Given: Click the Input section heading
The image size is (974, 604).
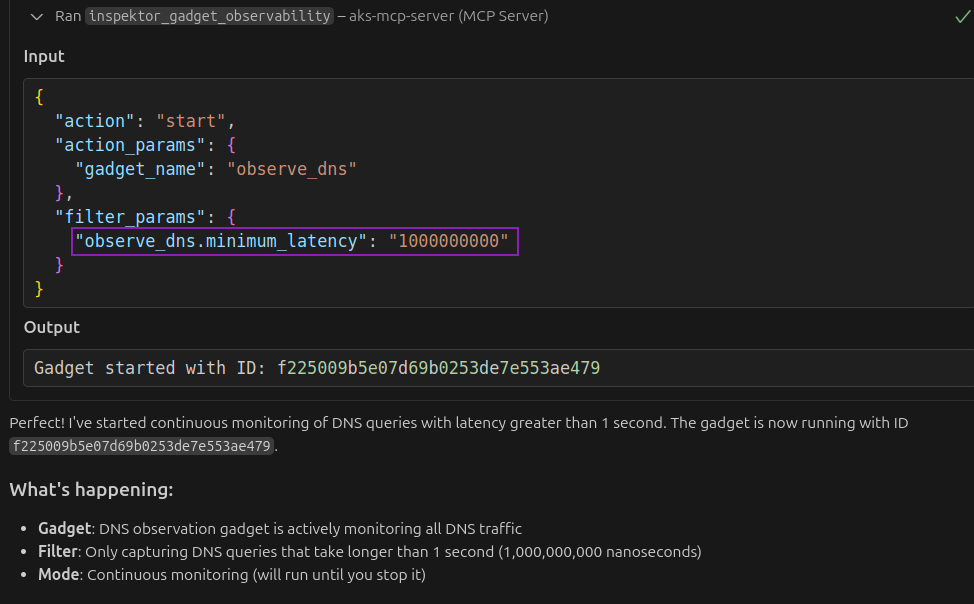Looking at the screenshot, I should pos(44,57).
